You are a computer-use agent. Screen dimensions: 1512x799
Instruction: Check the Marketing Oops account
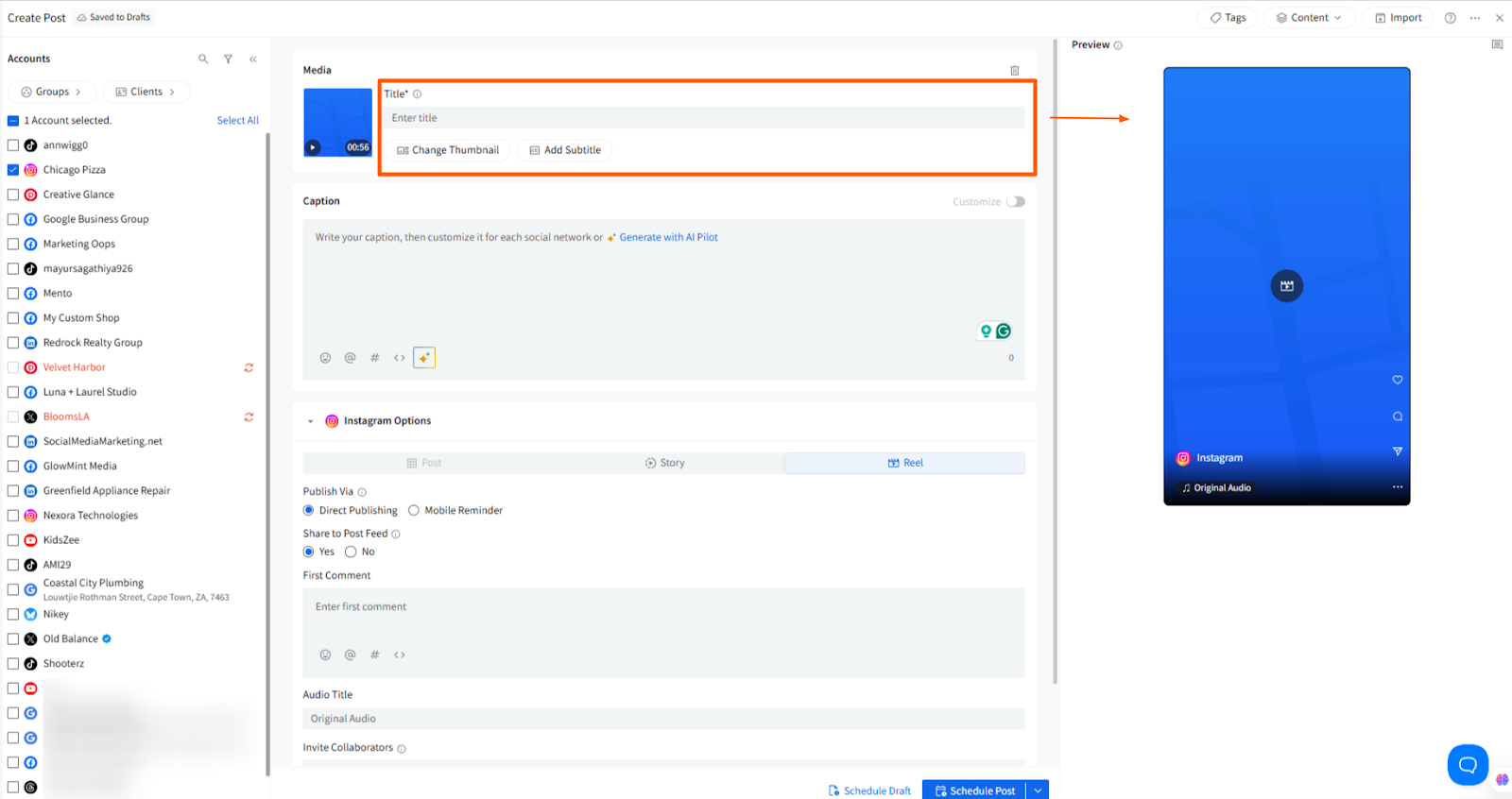13,244
